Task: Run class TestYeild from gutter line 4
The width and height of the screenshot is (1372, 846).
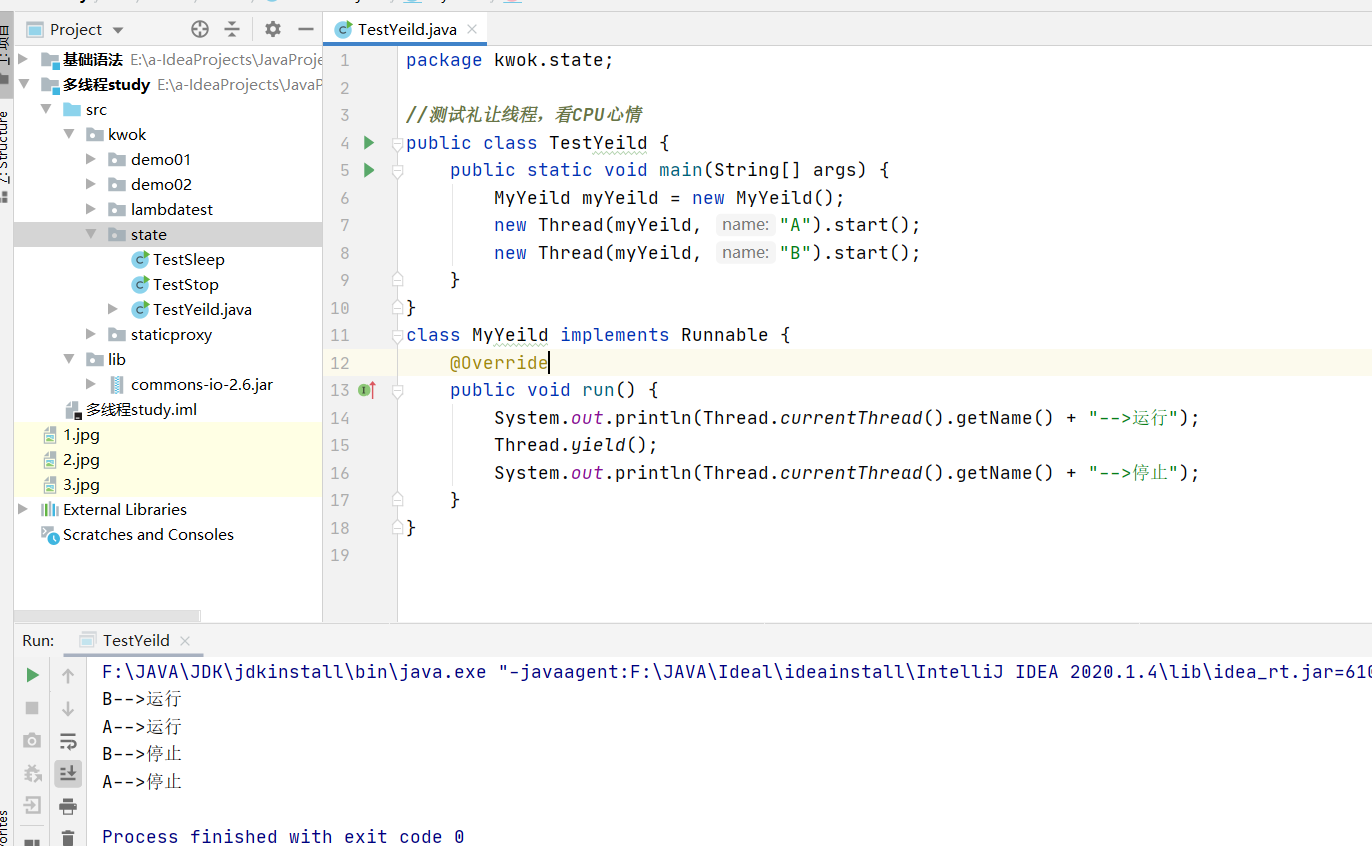Action: (x=369, y=143)
